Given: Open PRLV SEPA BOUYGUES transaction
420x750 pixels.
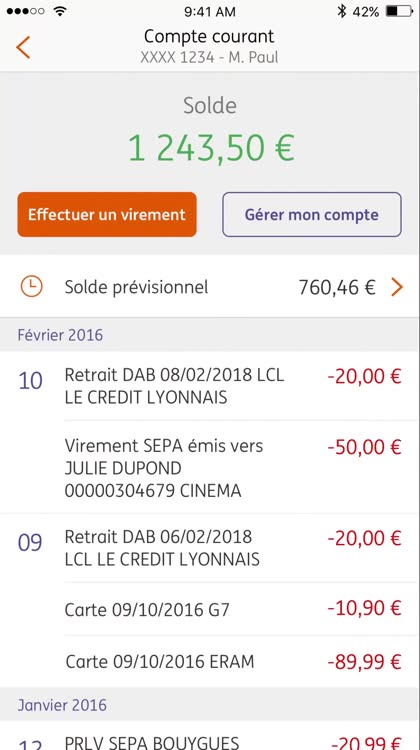Looking at the screenshot, I should 210,737.
